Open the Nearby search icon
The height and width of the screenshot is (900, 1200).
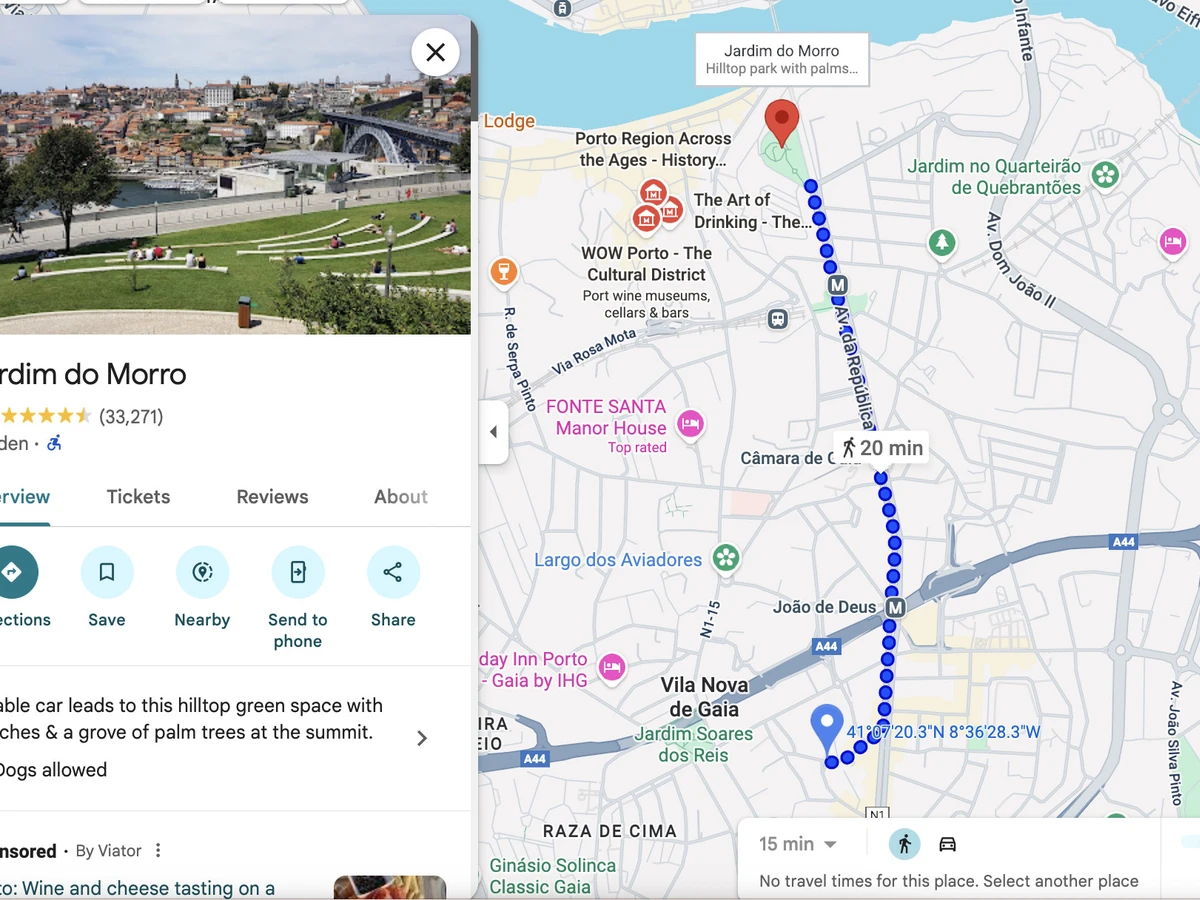pos(202,572)
